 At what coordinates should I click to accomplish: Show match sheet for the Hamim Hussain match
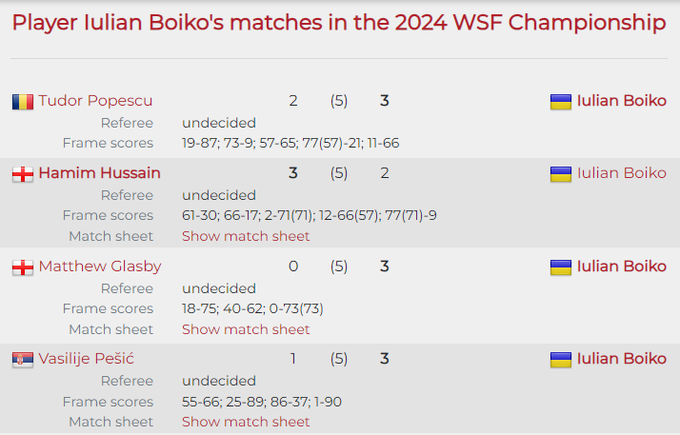tap(246, 237)
